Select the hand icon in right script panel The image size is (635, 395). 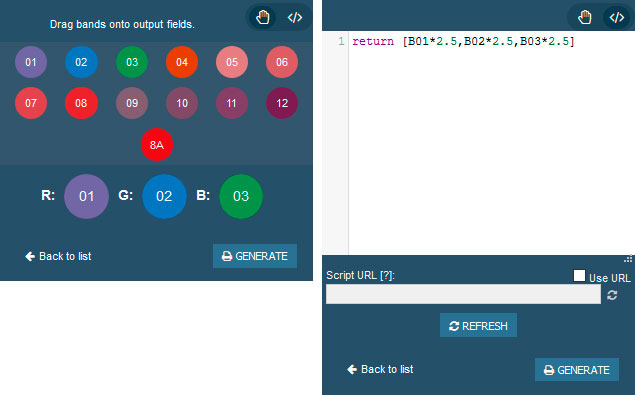[x=584, y=17]
